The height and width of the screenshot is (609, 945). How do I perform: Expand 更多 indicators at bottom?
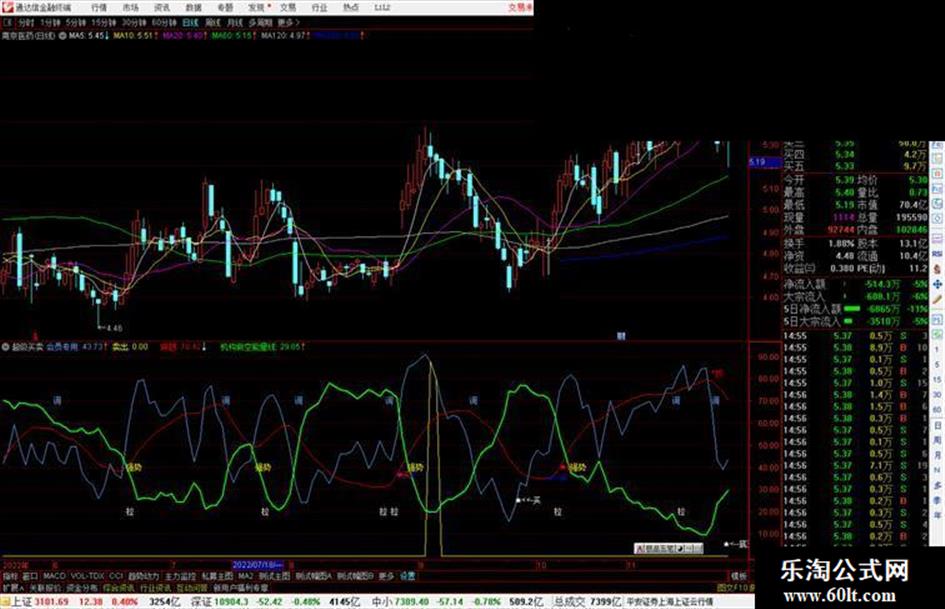point(386,576)
